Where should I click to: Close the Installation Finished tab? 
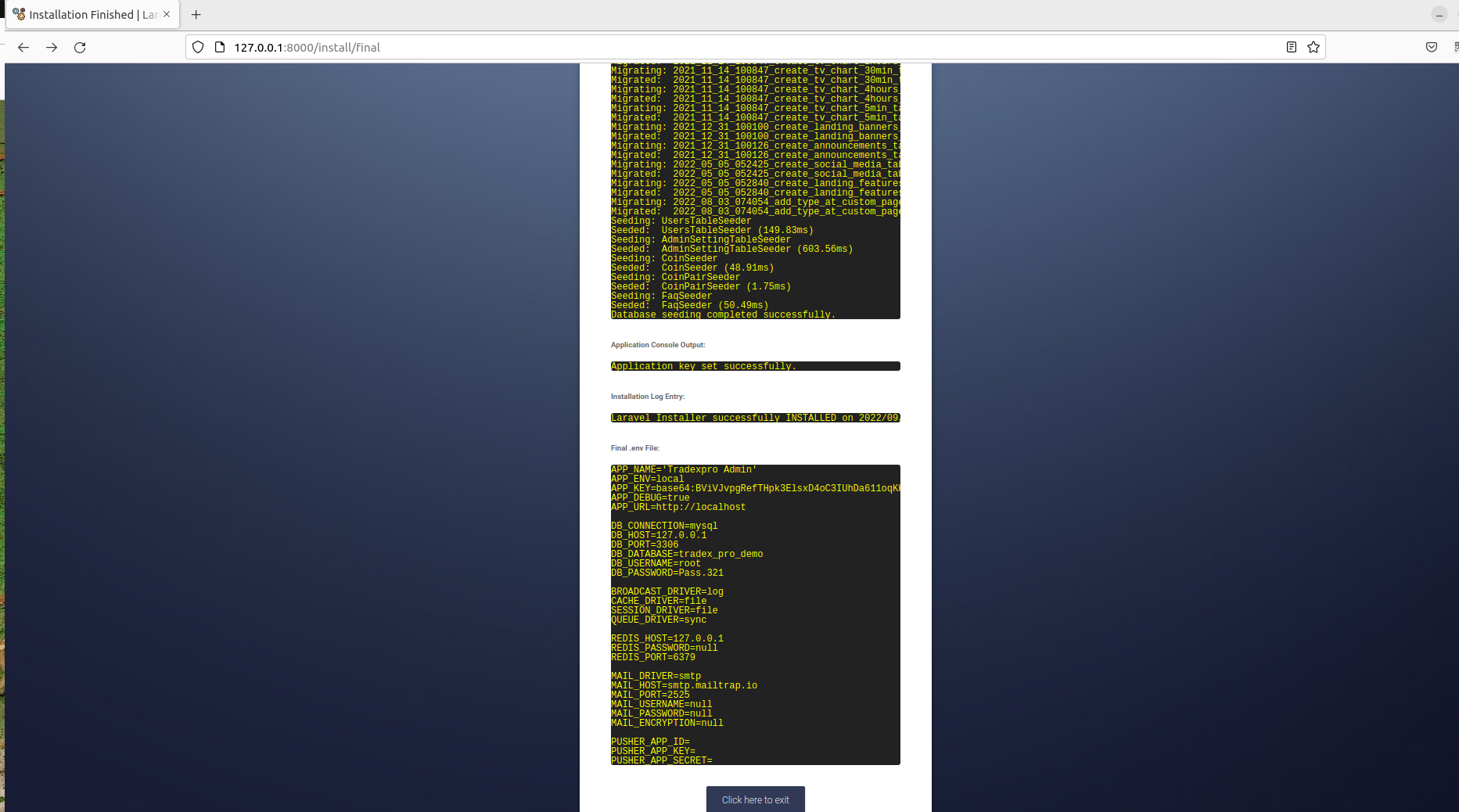coord(167,14)
